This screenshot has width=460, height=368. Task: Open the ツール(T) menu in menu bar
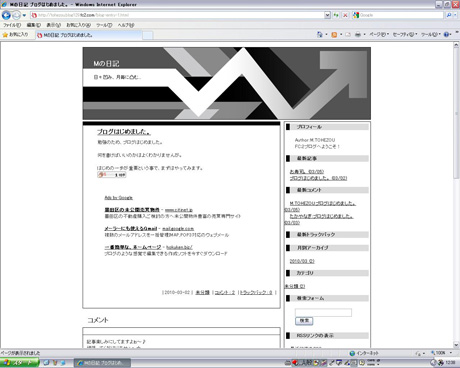[104, 25]
